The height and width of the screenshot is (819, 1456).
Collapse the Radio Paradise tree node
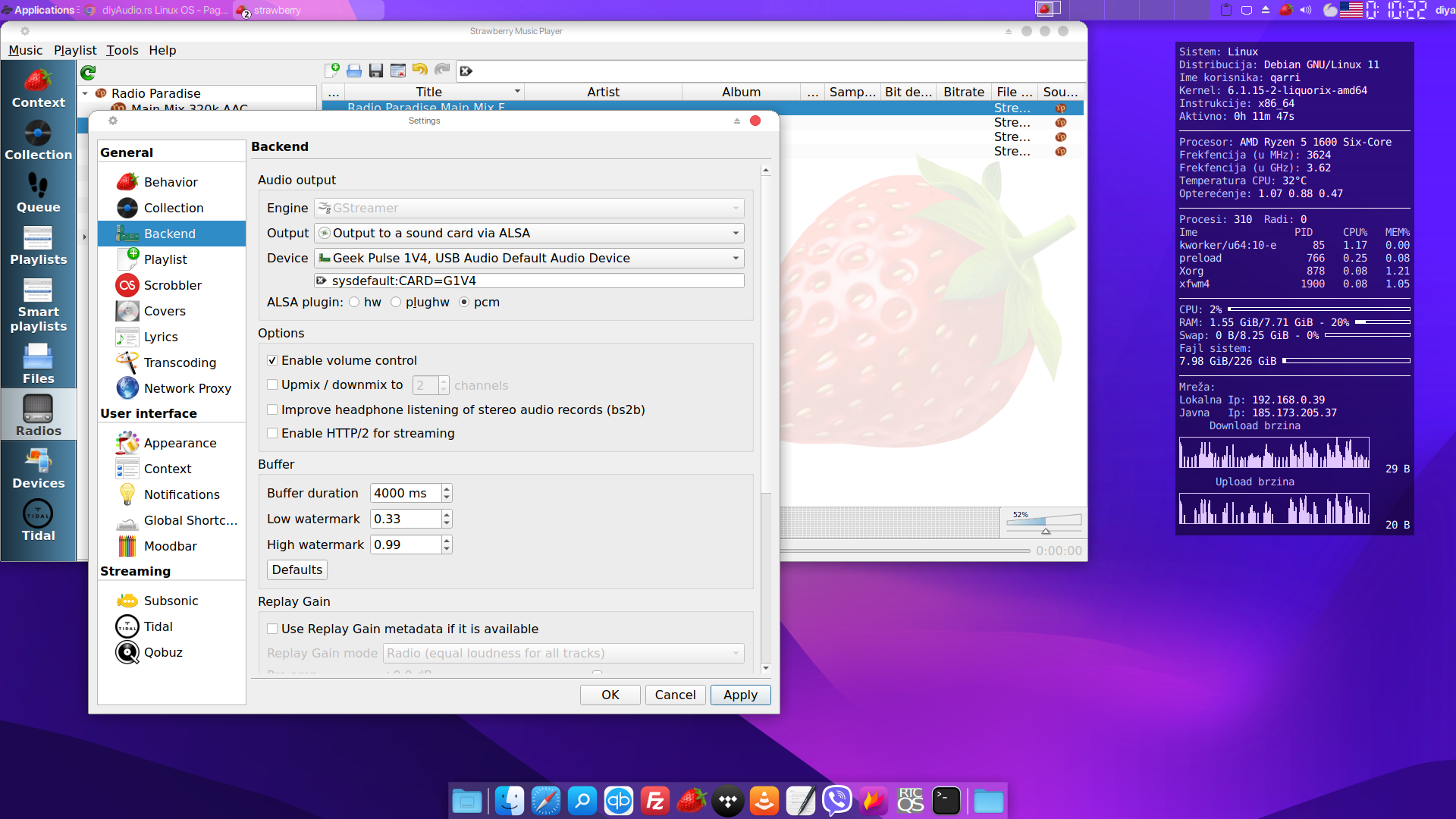coord(86,93)
